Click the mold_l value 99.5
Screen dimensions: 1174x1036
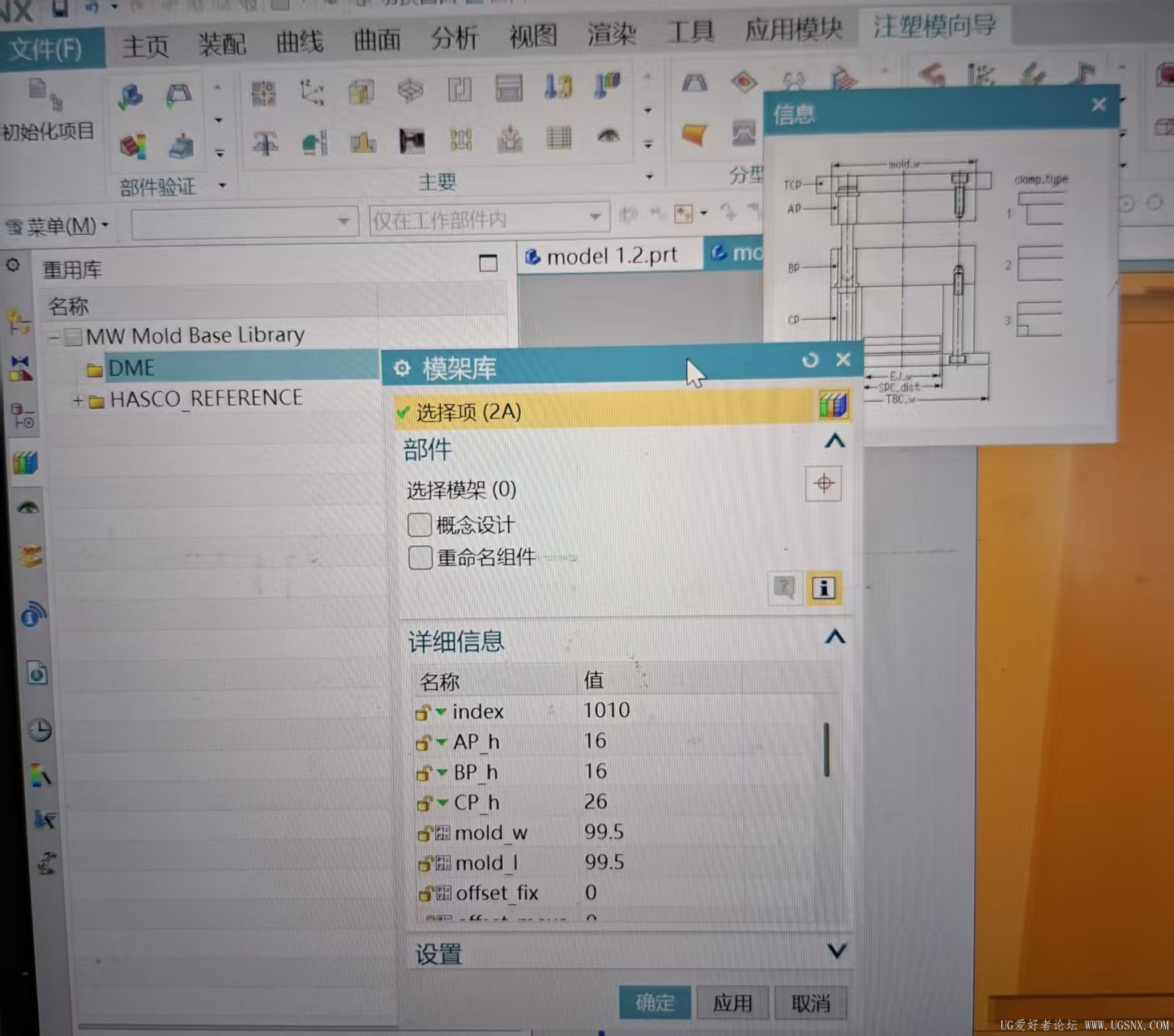pyautogui.click(x=604, y=862)
